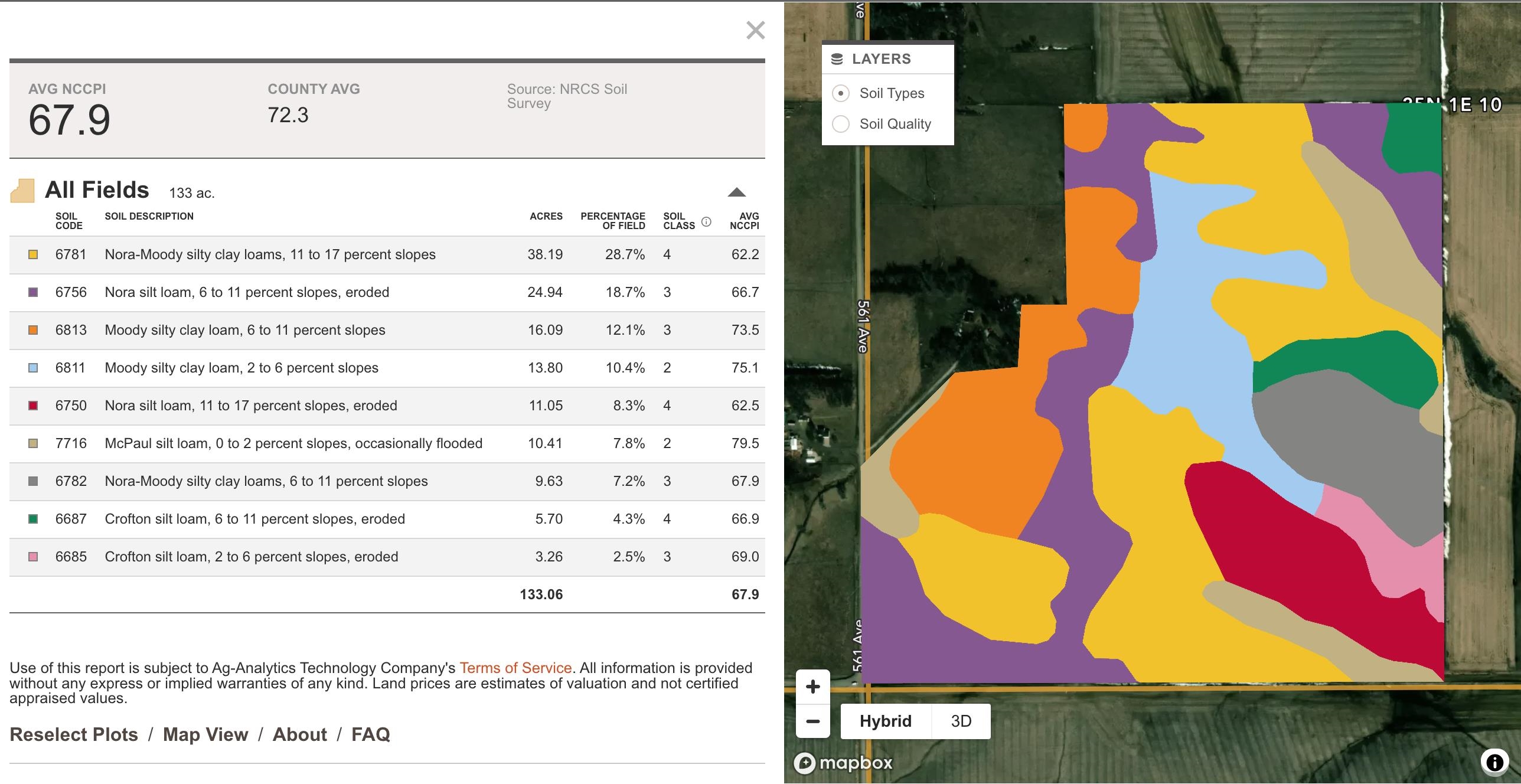Open the Map View link

[x=205, y=734]
